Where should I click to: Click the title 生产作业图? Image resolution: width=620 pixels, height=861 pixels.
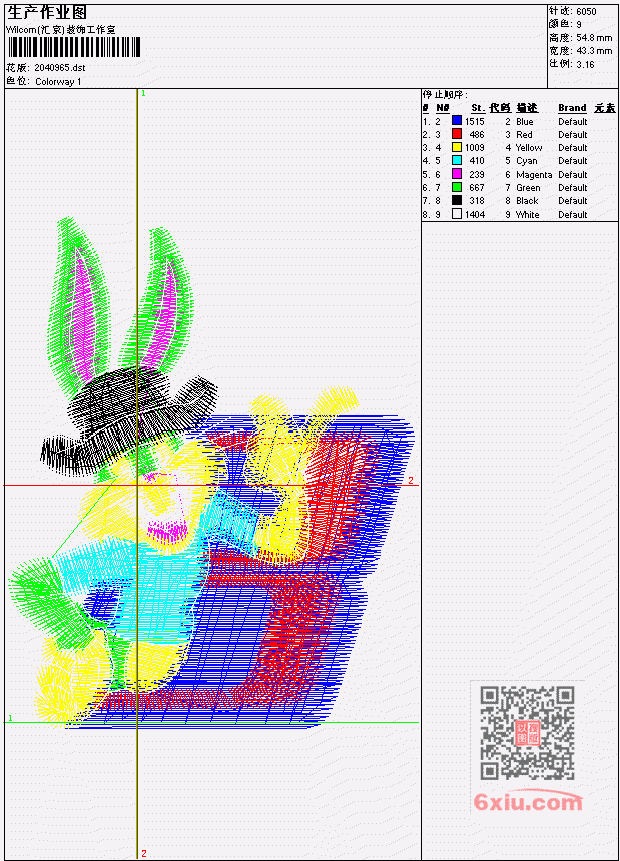tap(47, 13)
